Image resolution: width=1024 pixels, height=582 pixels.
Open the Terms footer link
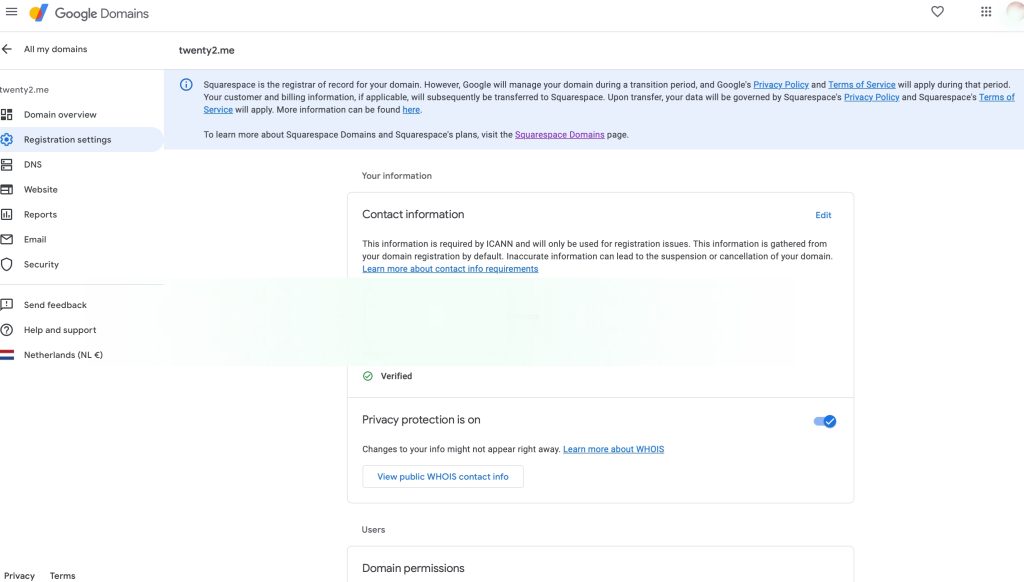point(63,576)
